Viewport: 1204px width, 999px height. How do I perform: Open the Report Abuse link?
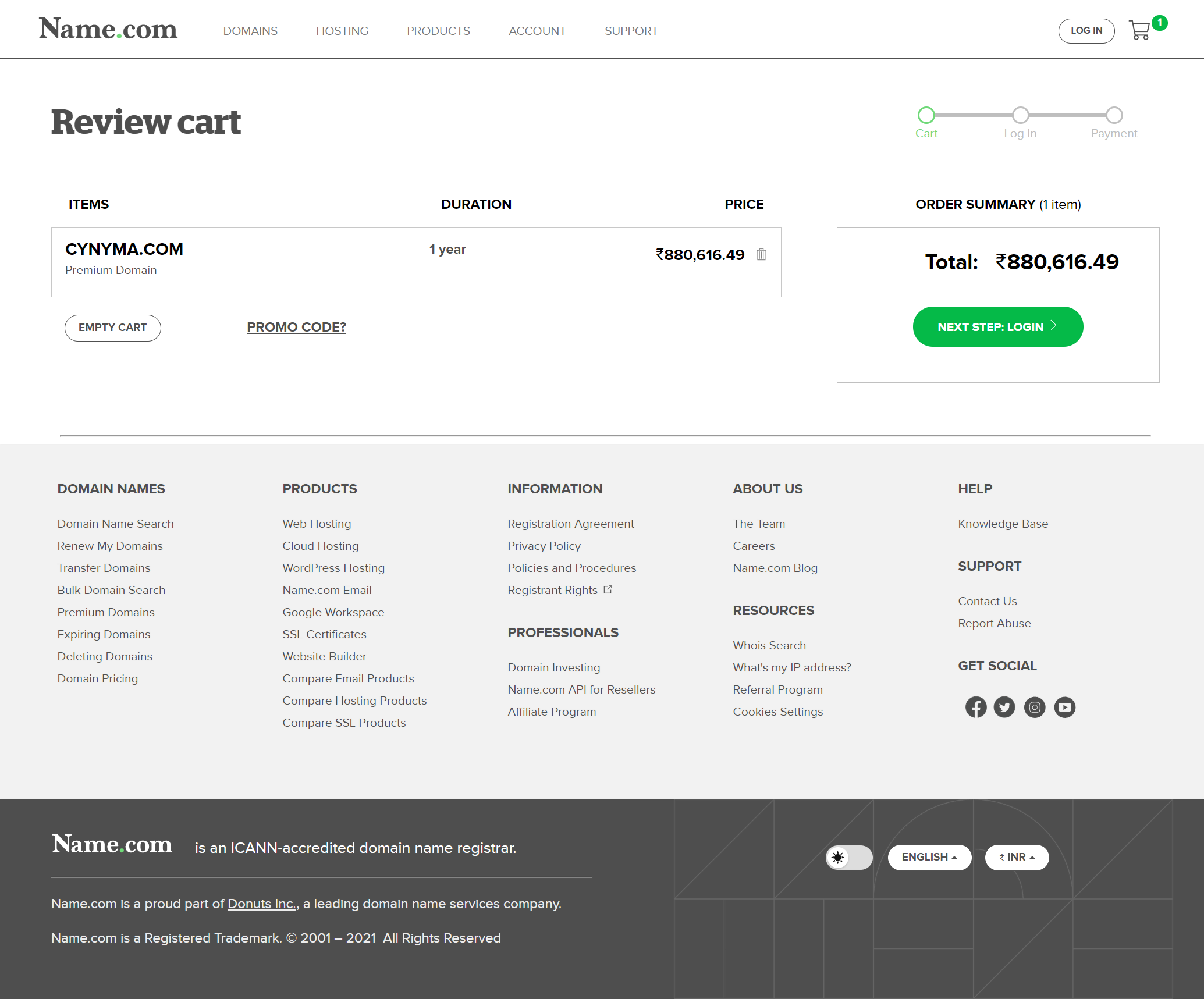(994, 623)
